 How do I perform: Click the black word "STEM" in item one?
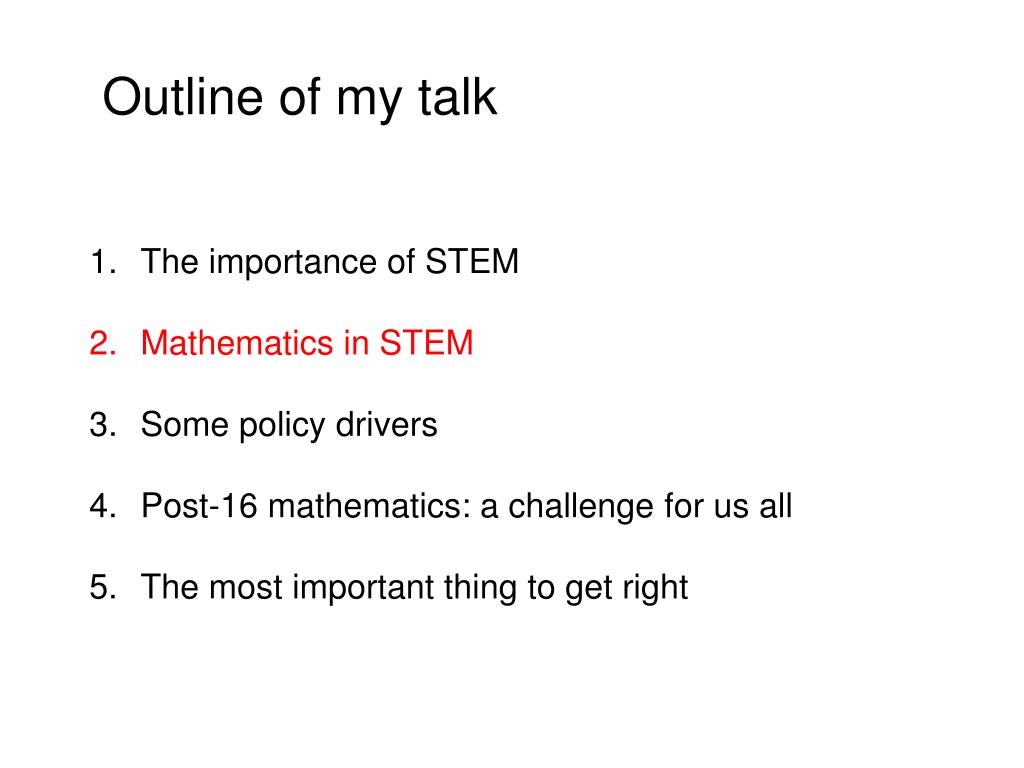pos(472,262)
